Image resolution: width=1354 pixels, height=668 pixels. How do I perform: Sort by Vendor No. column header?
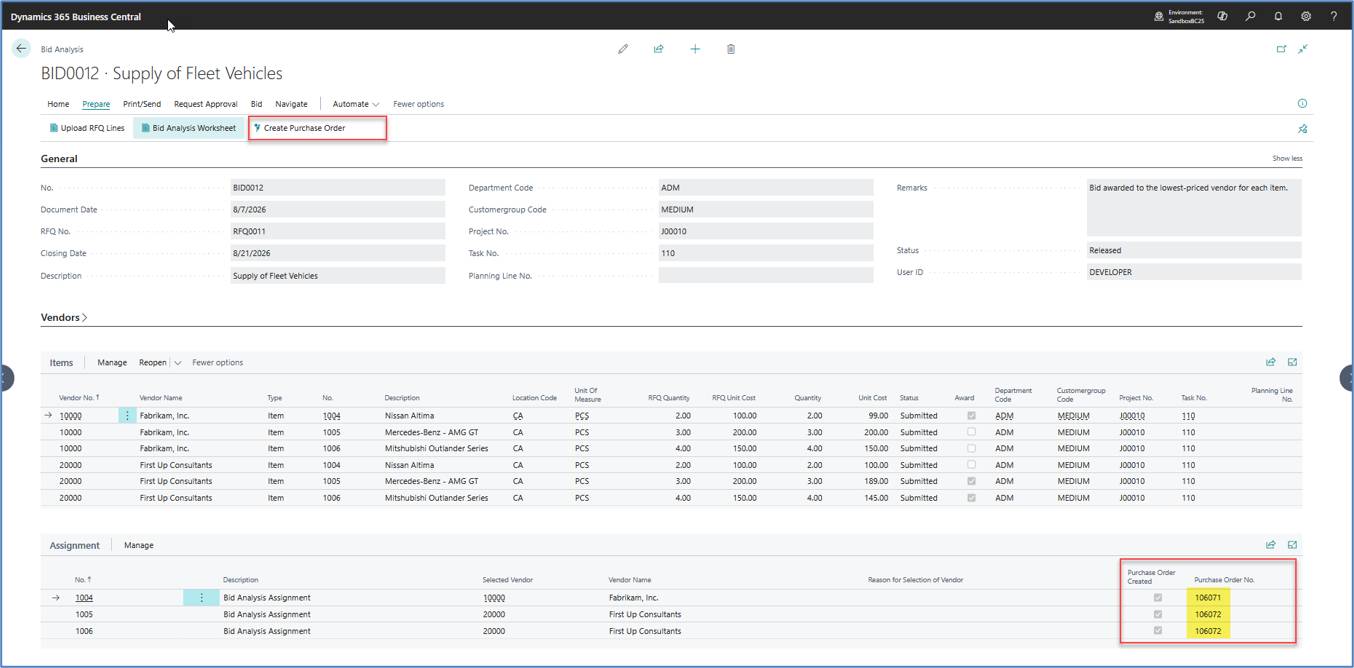79,398
